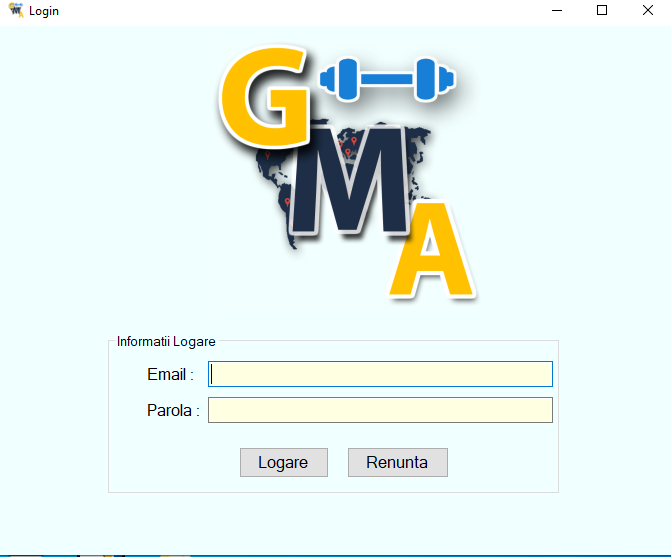Click the yellow G letter of the logo
671x557 pixels.
point(264,97)
